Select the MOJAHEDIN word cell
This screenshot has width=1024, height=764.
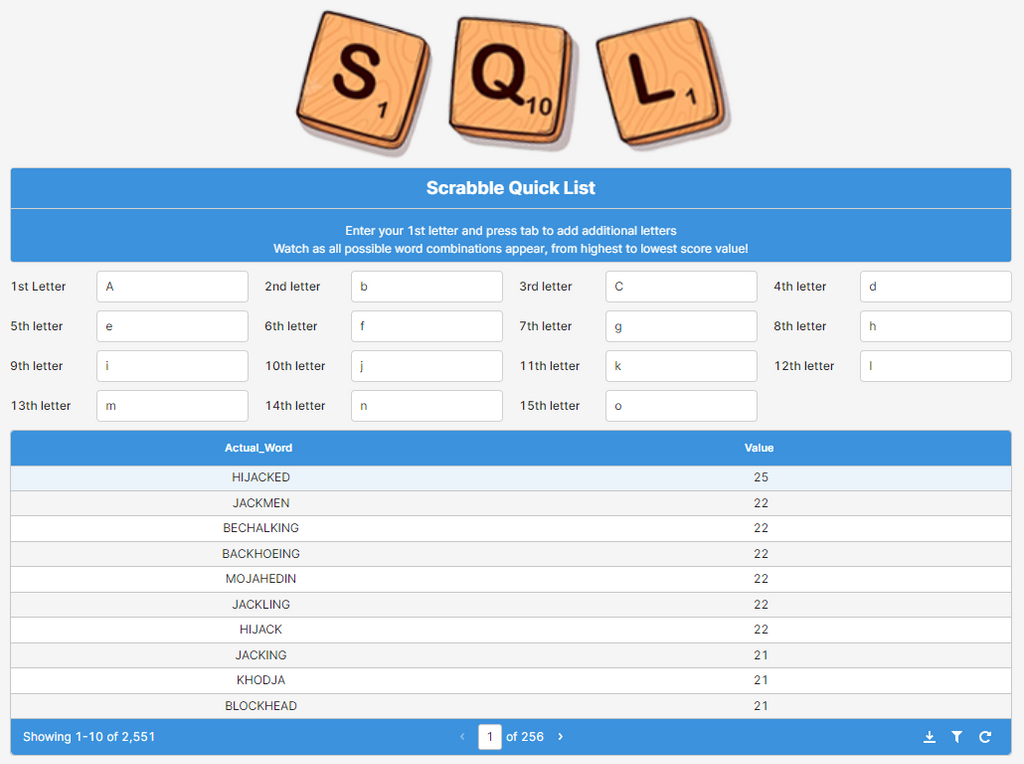(261, 579)
